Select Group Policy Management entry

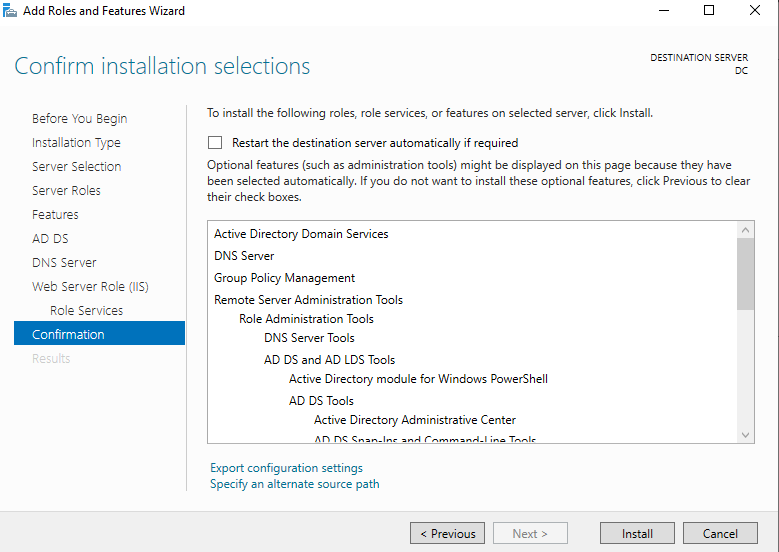[284, 278]
